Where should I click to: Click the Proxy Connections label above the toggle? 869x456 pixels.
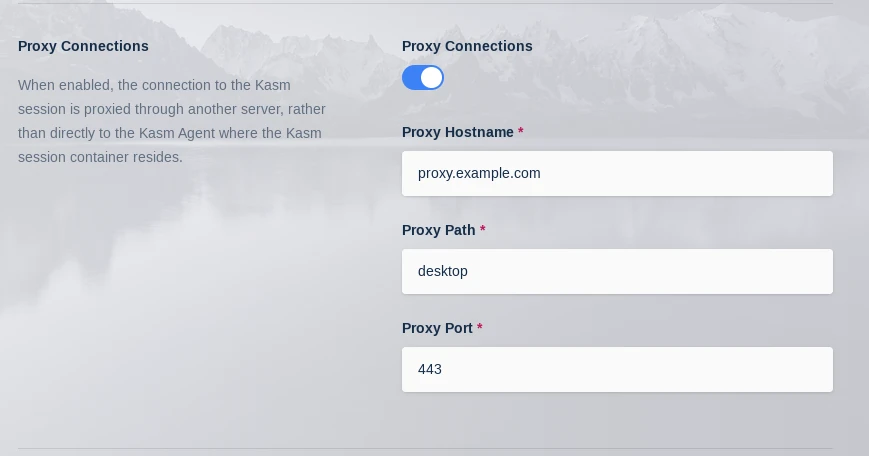[x=467, y=46]
